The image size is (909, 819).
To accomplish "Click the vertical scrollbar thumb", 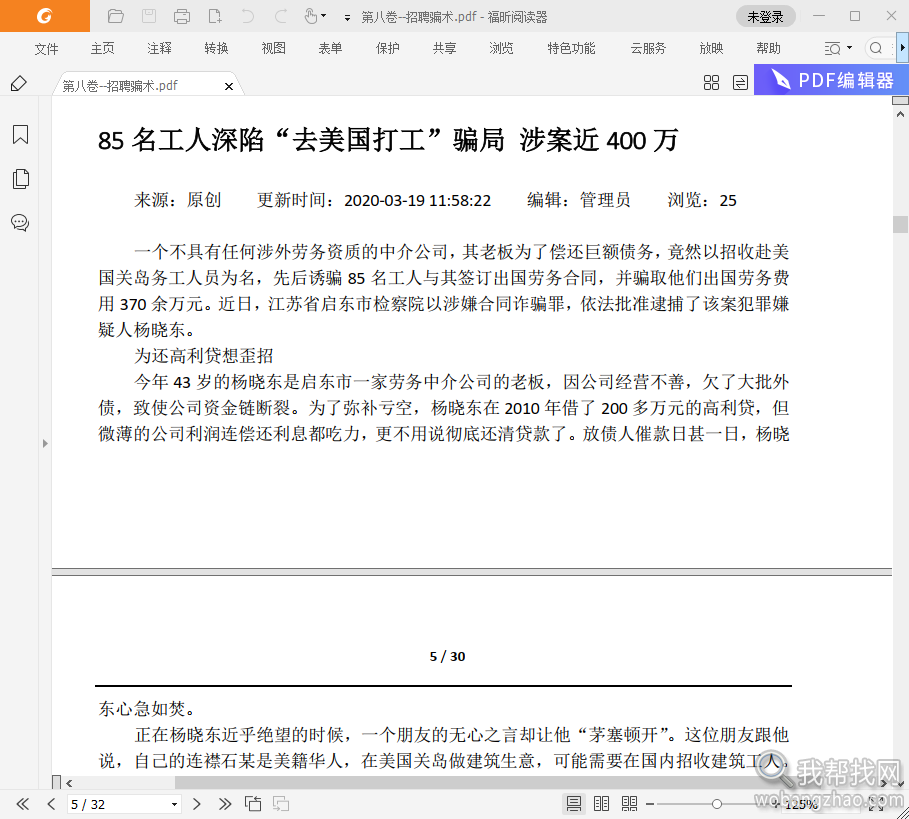I will (900, 224).
